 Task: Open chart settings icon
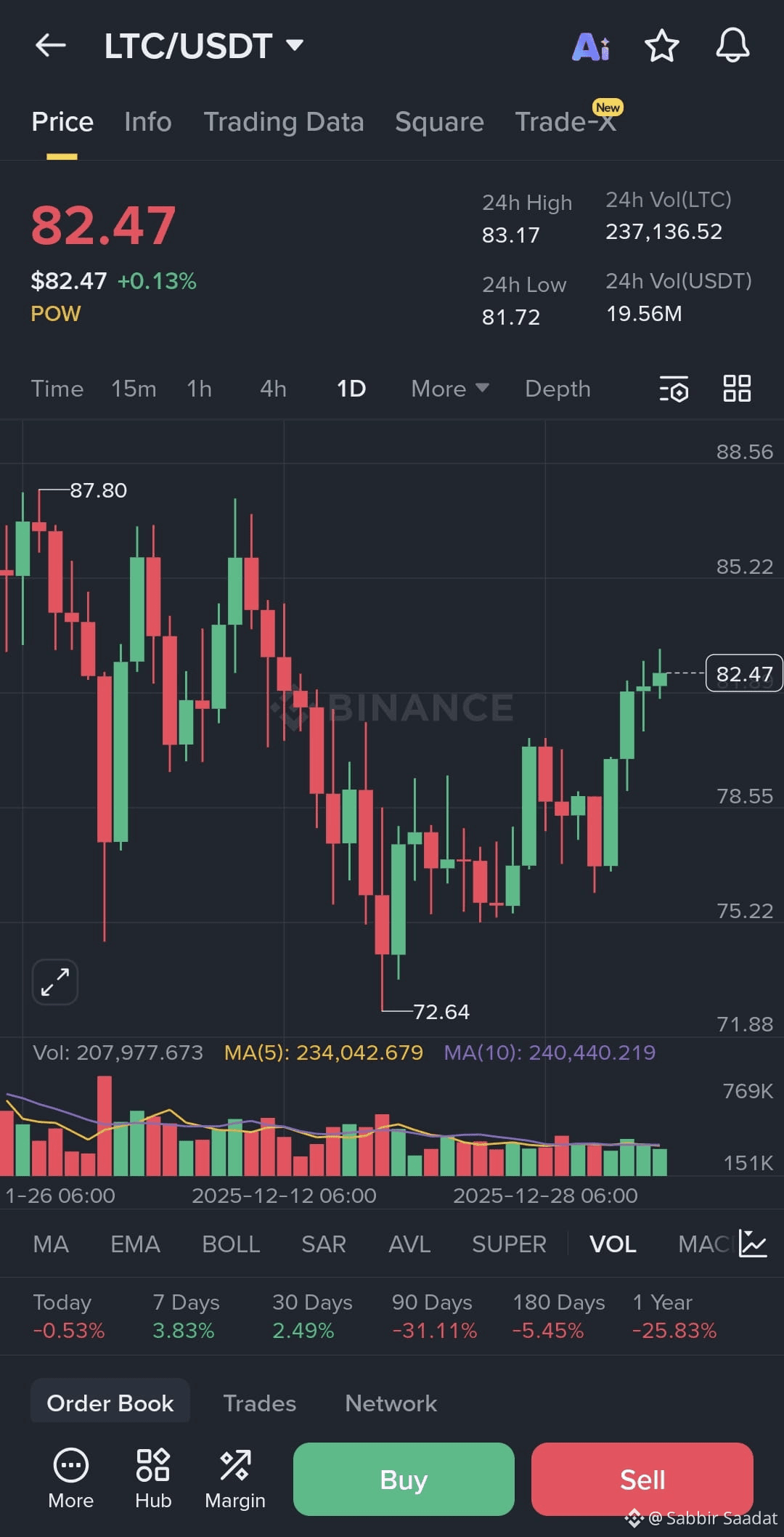click(x=674, y=389)
